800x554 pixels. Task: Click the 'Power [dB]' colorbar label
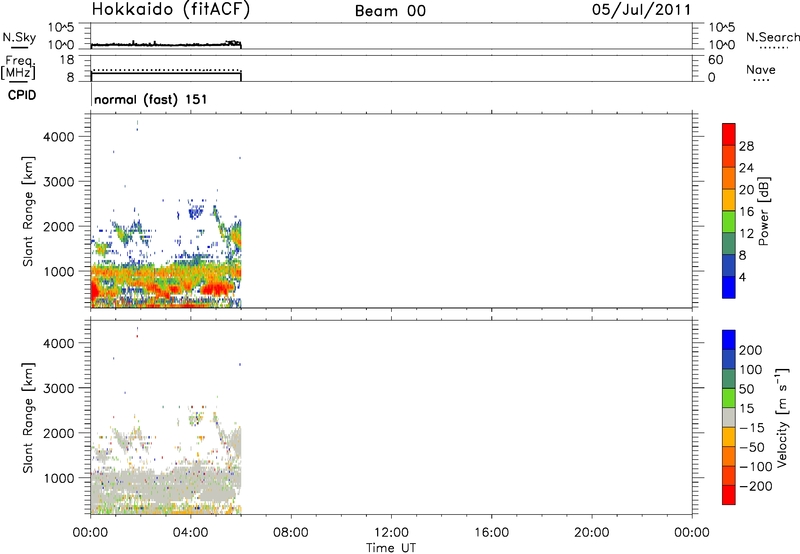point(764,211)
